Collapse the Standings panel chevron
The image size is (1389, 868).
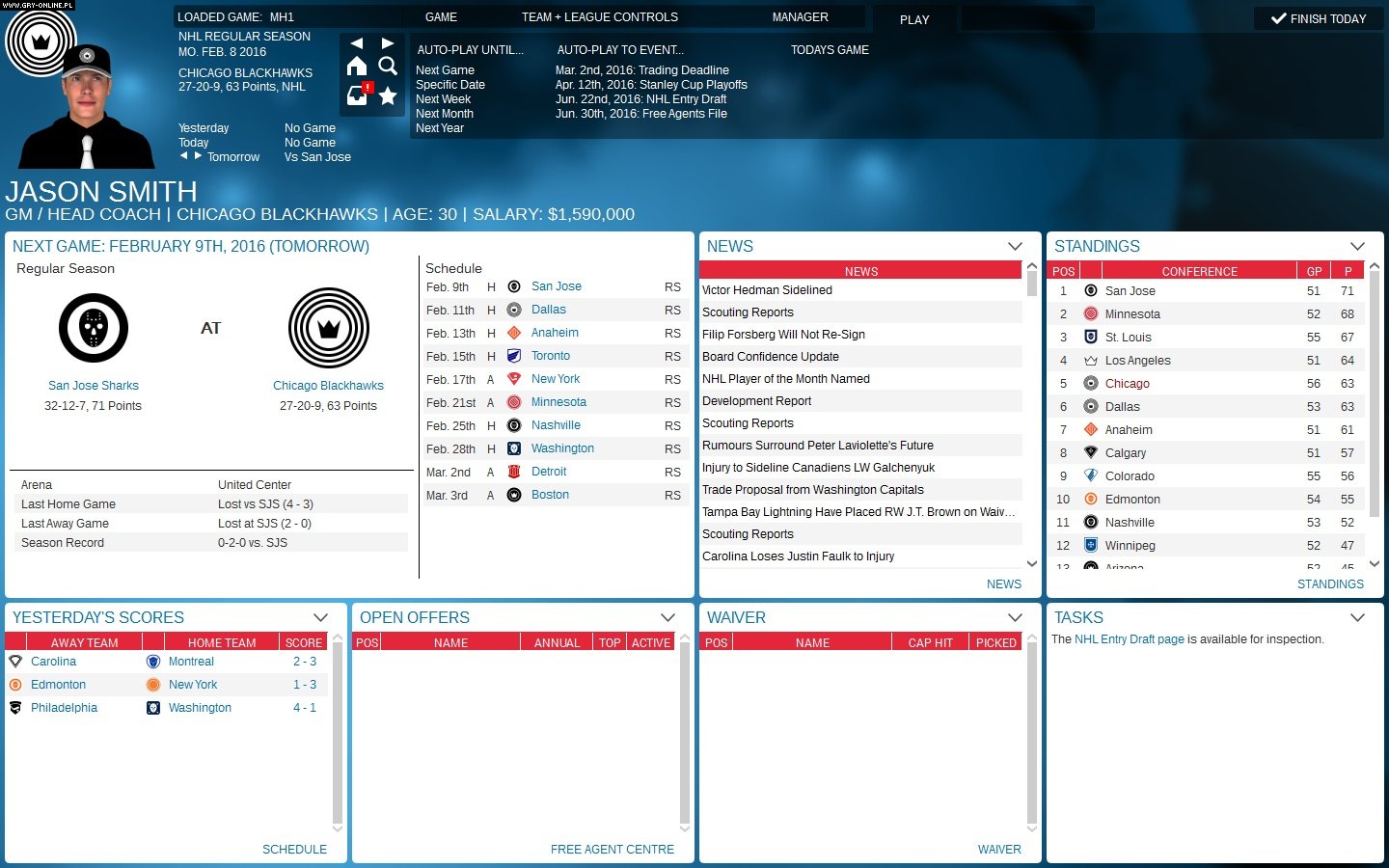(1358, 246)
